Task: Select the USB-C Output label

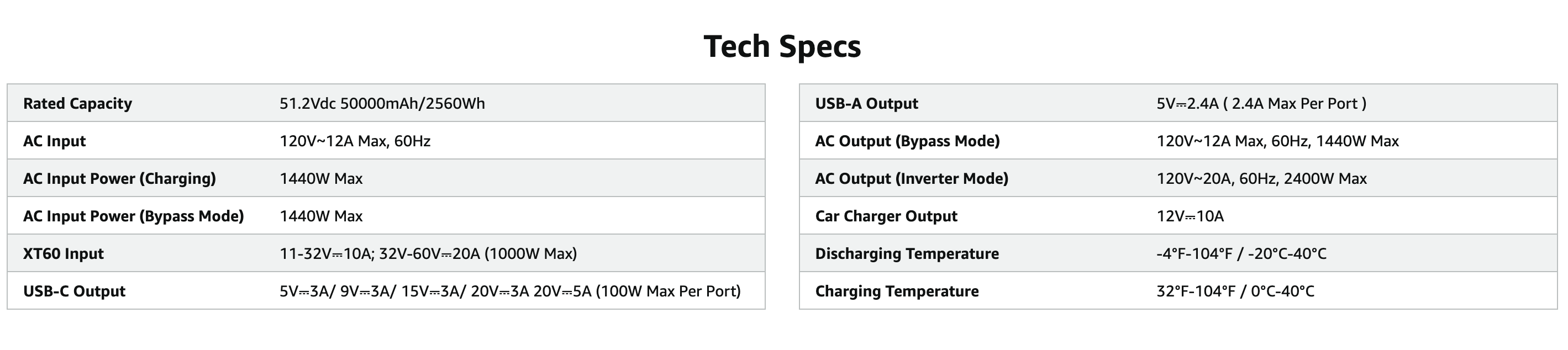Action: pyautogui.click(x=74, y=291)
